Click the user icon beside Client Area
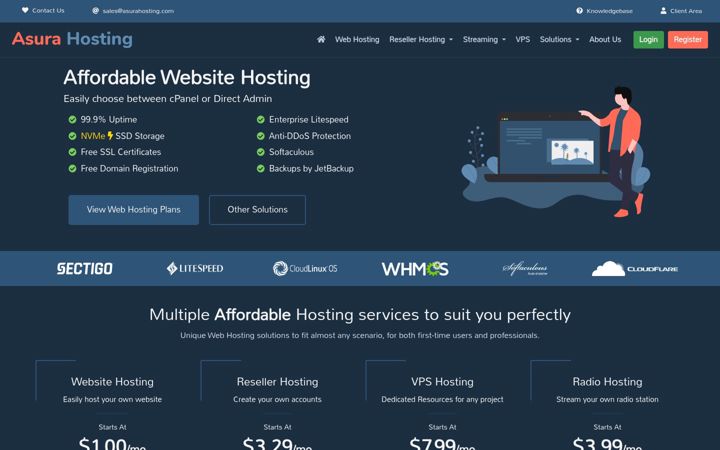The height and width of the screenshot is (450, 720). pyautogui.click(x=663, y=11)
